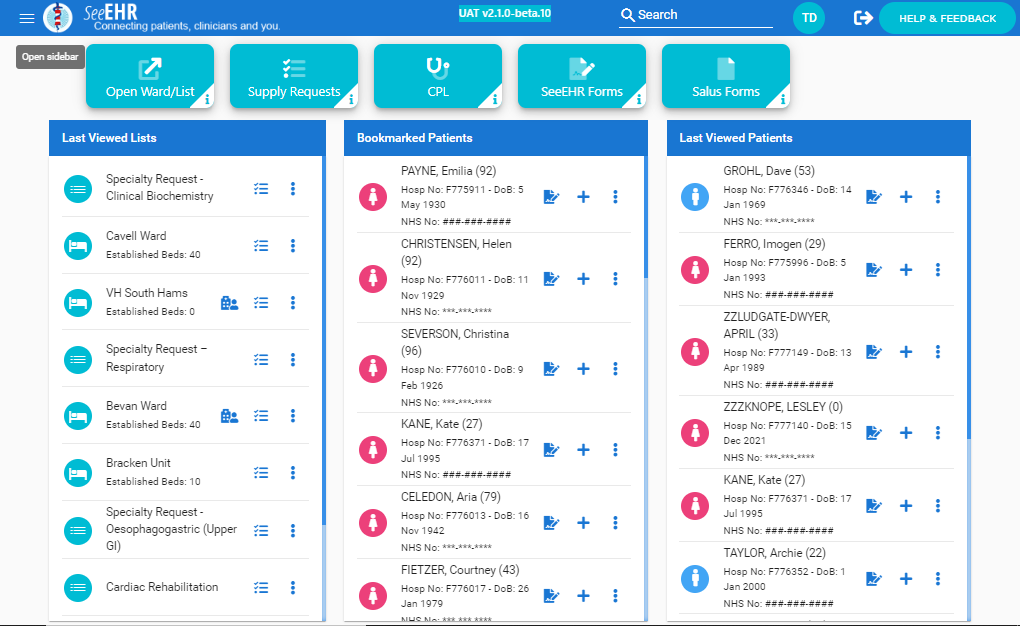
Task: Show info corner on Salus Forms tile
Action: click(x=783, y=100)
